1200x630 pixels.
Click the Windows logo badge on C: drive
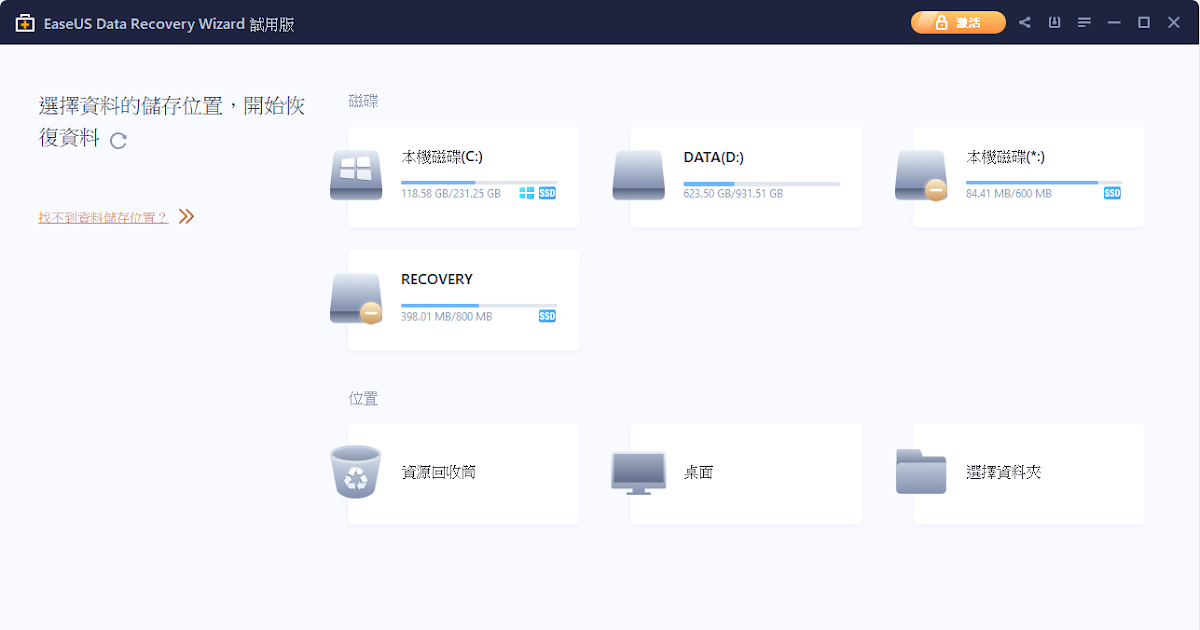click(x=527, y=193)
